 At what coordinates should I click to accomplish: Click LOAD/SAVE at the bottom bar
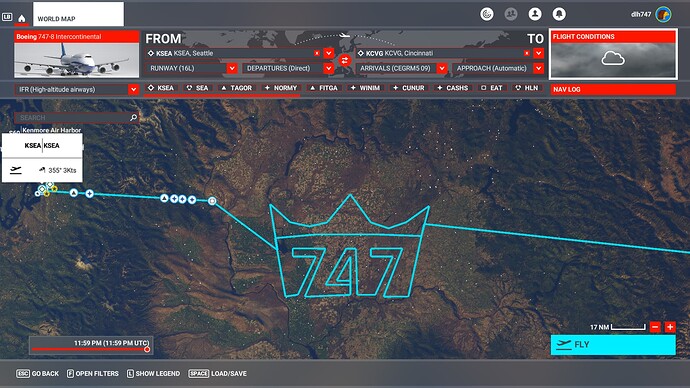point(217,373)
